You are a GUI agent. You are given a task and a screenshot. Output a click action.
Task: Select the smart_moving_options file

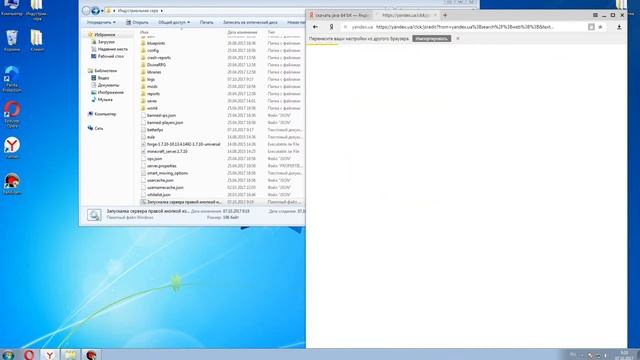[x=167, y=173]
